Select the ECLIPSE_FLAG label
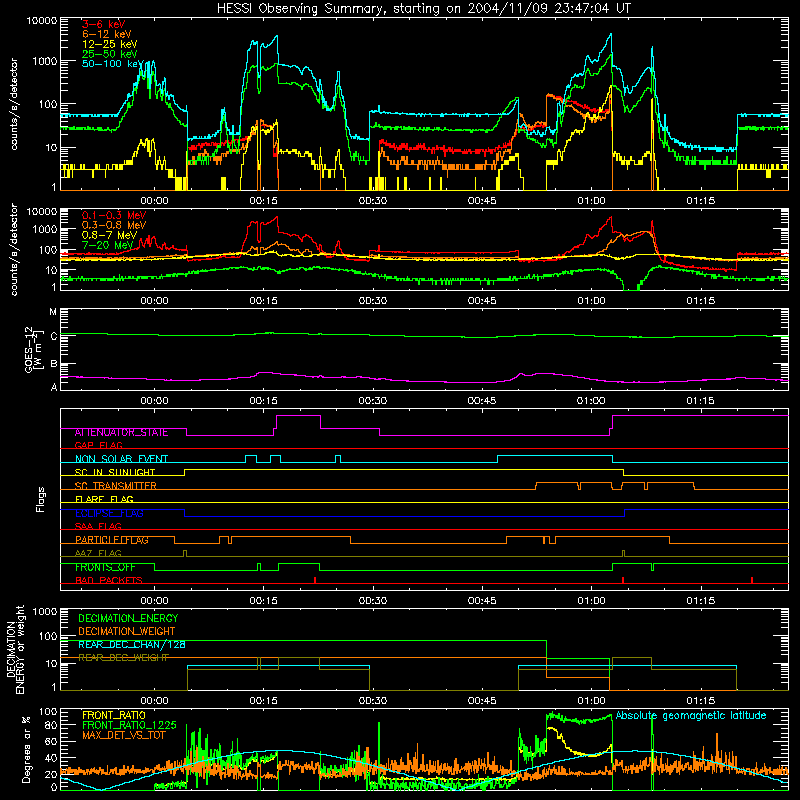Image resolution: width=800 pixels, height=800 pixels. [x=109, y=513]
